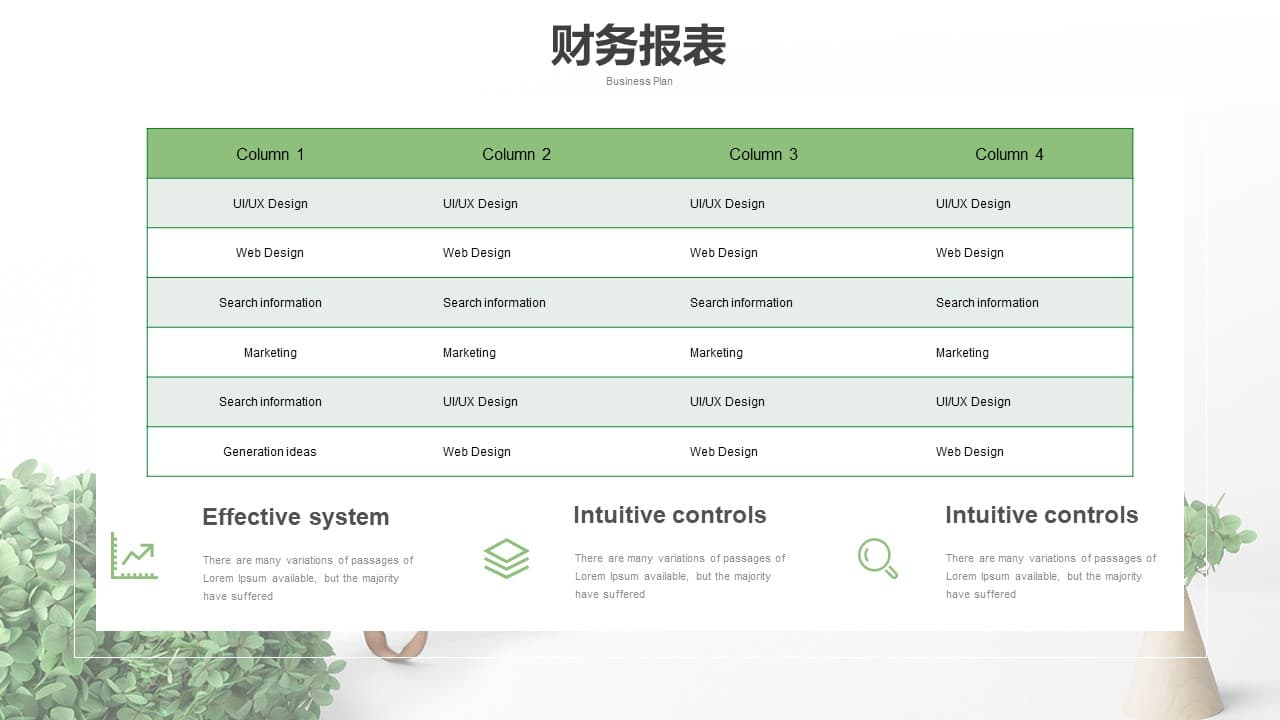Click the line chart growth icon
This screenshot has width=1280, height=720.
point(134,556)
